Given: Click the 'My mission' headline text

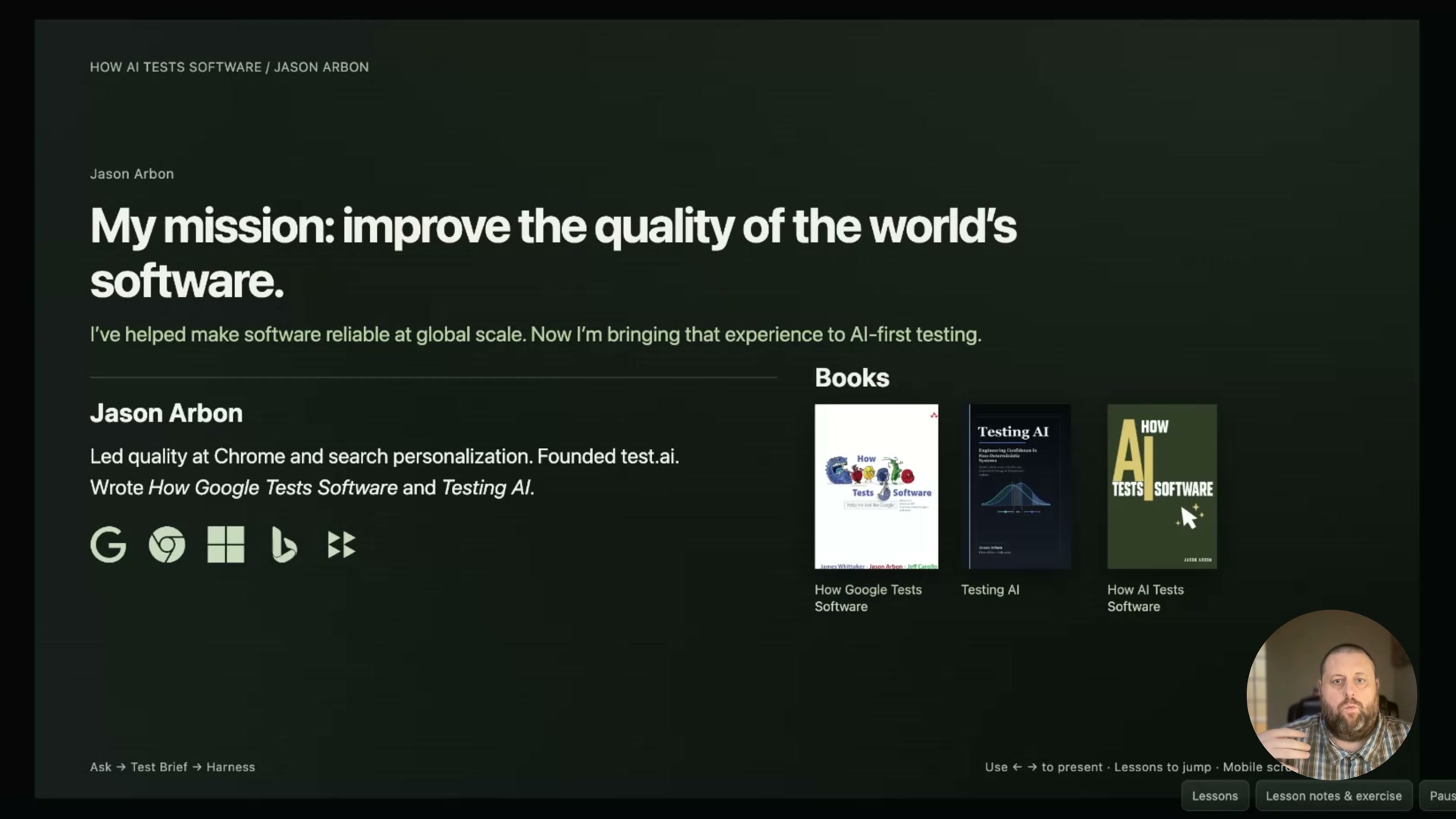Looking at the screenshot, I should tap(553, 253).
